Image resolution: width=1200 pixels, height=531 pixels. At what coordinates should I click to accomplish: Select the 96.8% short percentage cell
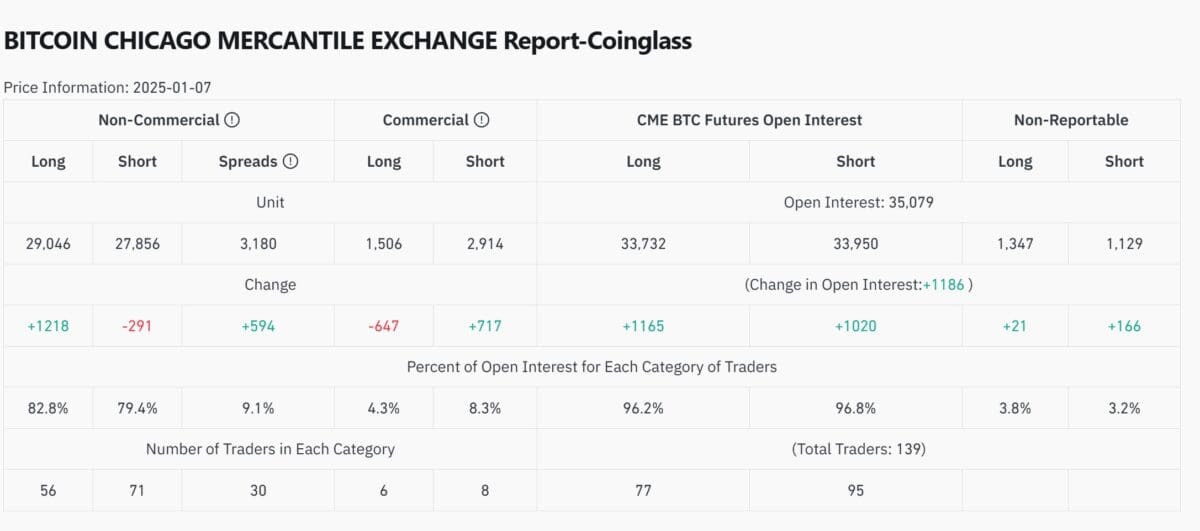point(855,408)
